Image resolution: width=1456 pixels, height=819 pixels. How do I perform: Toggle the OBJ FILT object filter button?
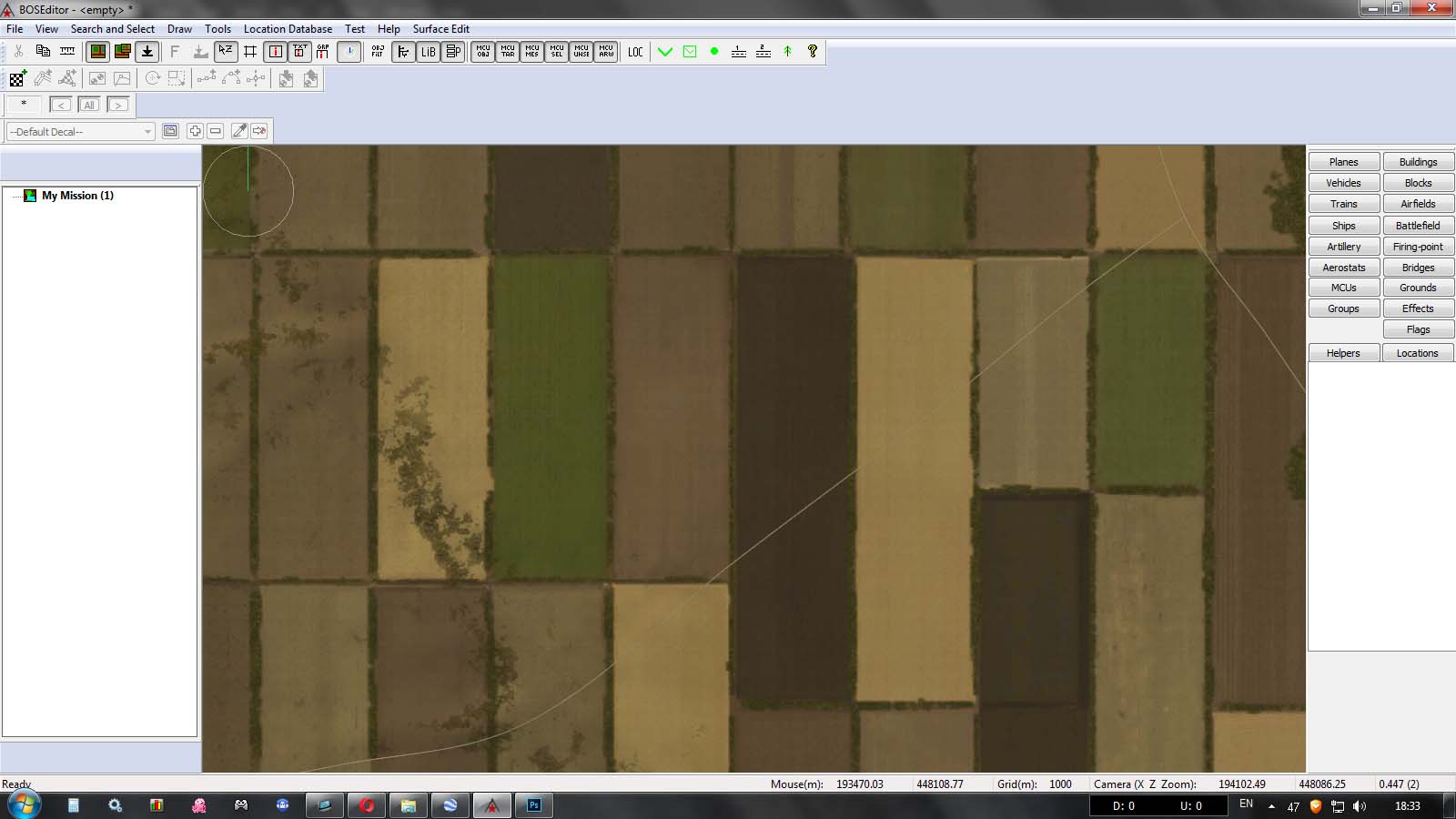coord(378,52)
